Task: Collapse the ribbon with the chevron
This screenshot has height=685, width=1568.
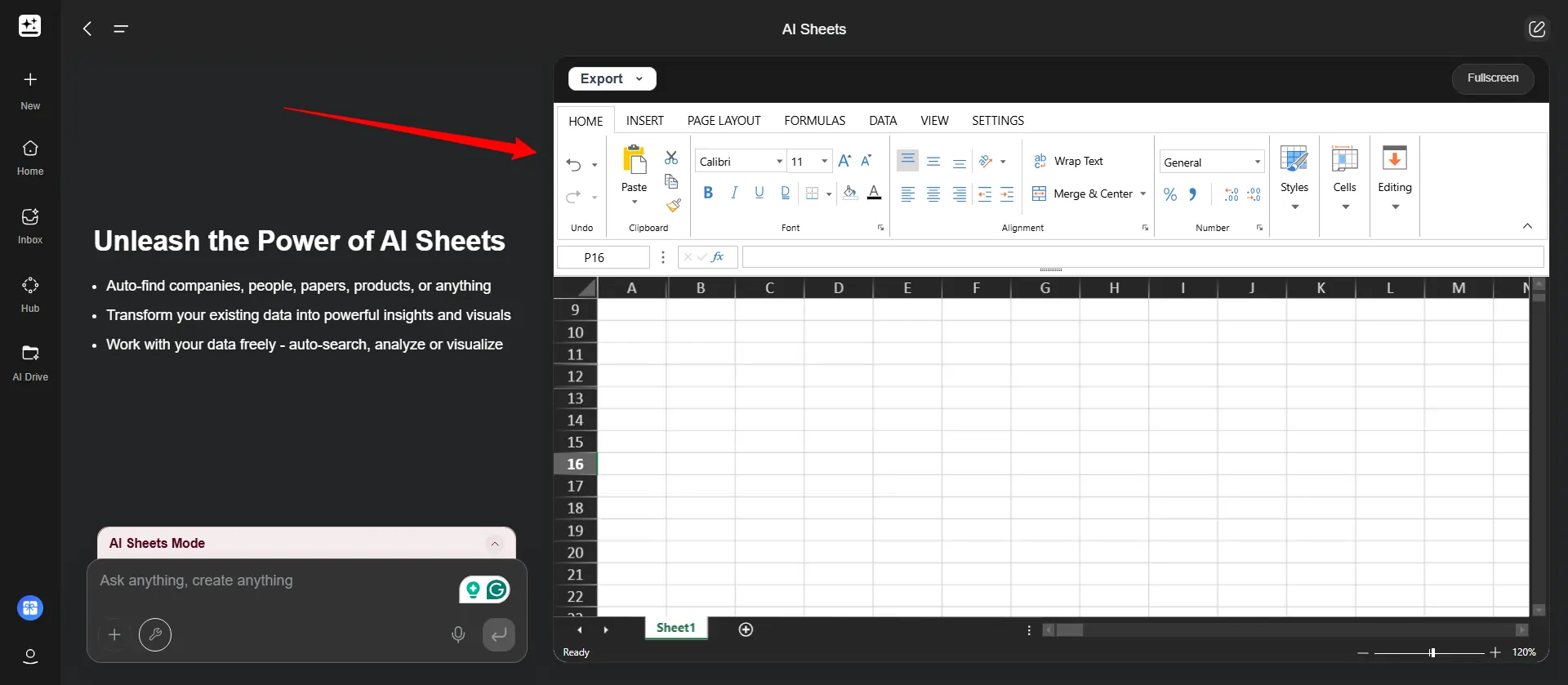Action: 1527,226
